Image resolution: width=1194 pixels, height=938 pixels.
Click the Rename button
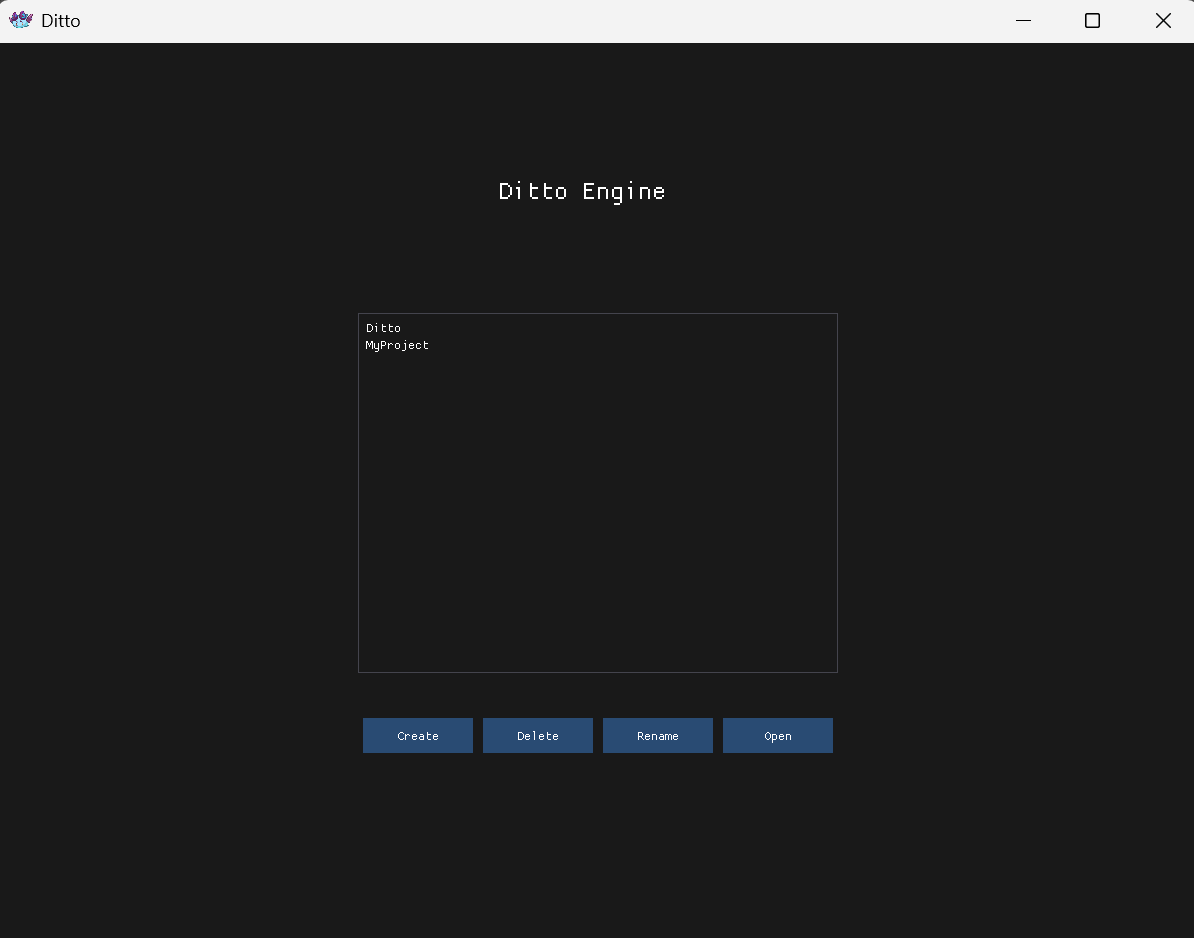pyautogui.click(x=658, y=735)
